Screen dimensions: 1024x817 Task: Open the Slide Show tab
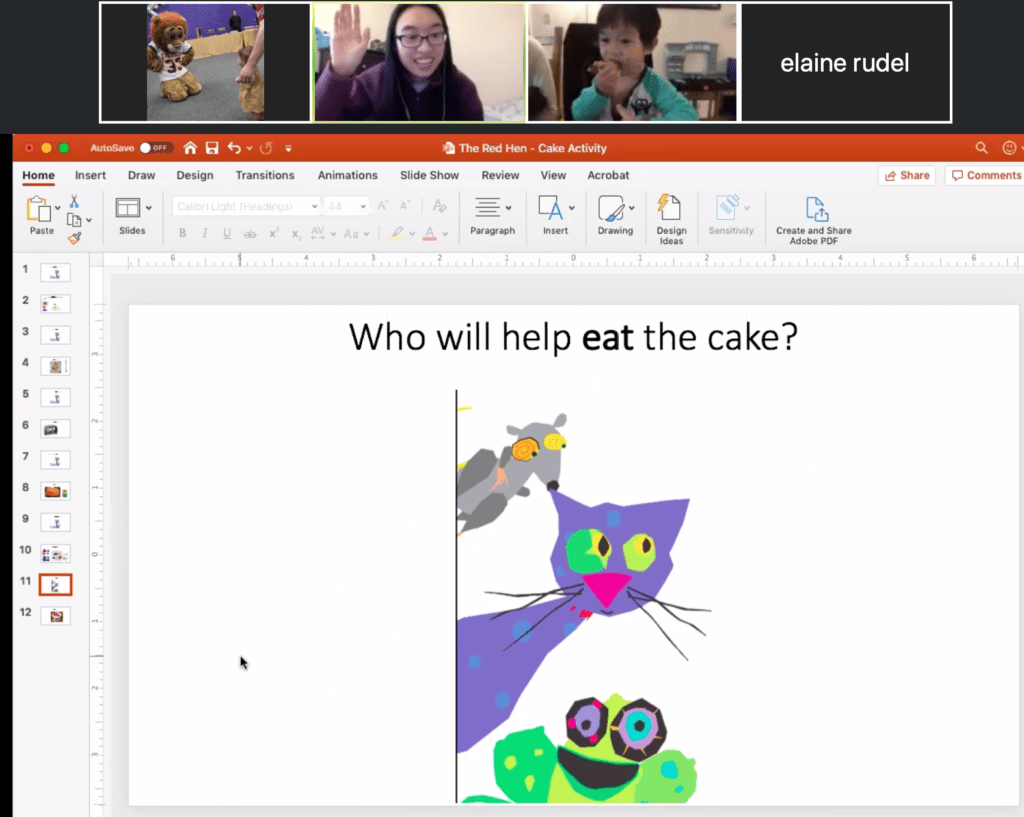coord(429,175)
